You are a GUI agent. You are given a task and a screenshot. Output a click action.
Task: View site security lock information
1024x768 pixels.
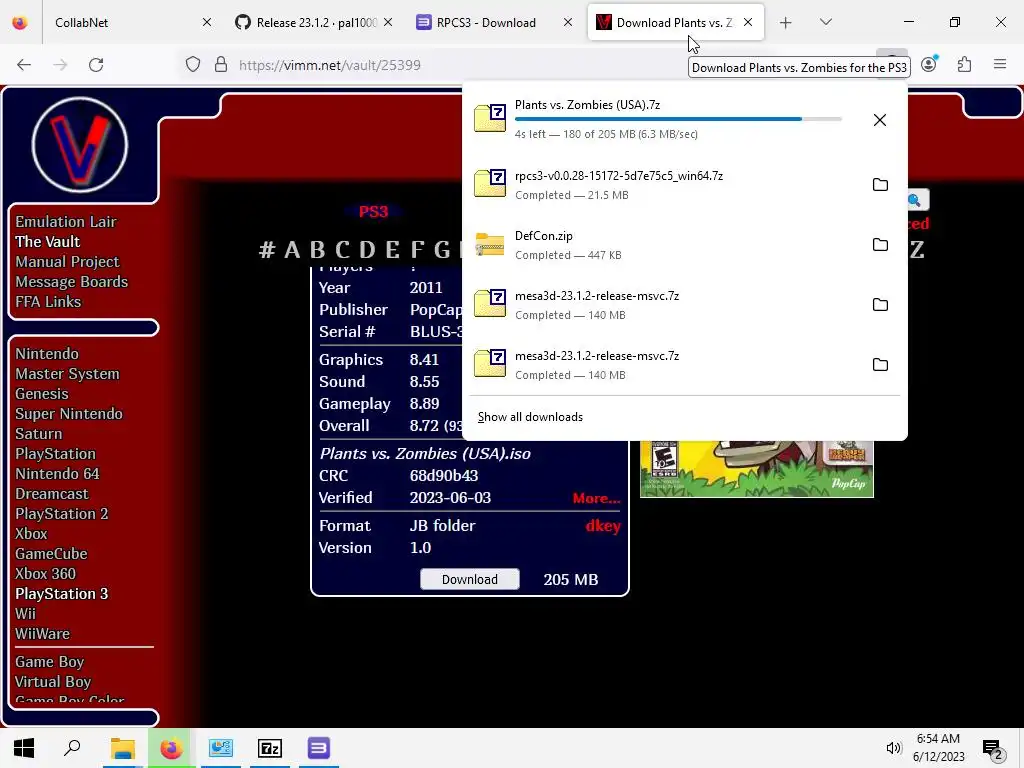[221, 65]
